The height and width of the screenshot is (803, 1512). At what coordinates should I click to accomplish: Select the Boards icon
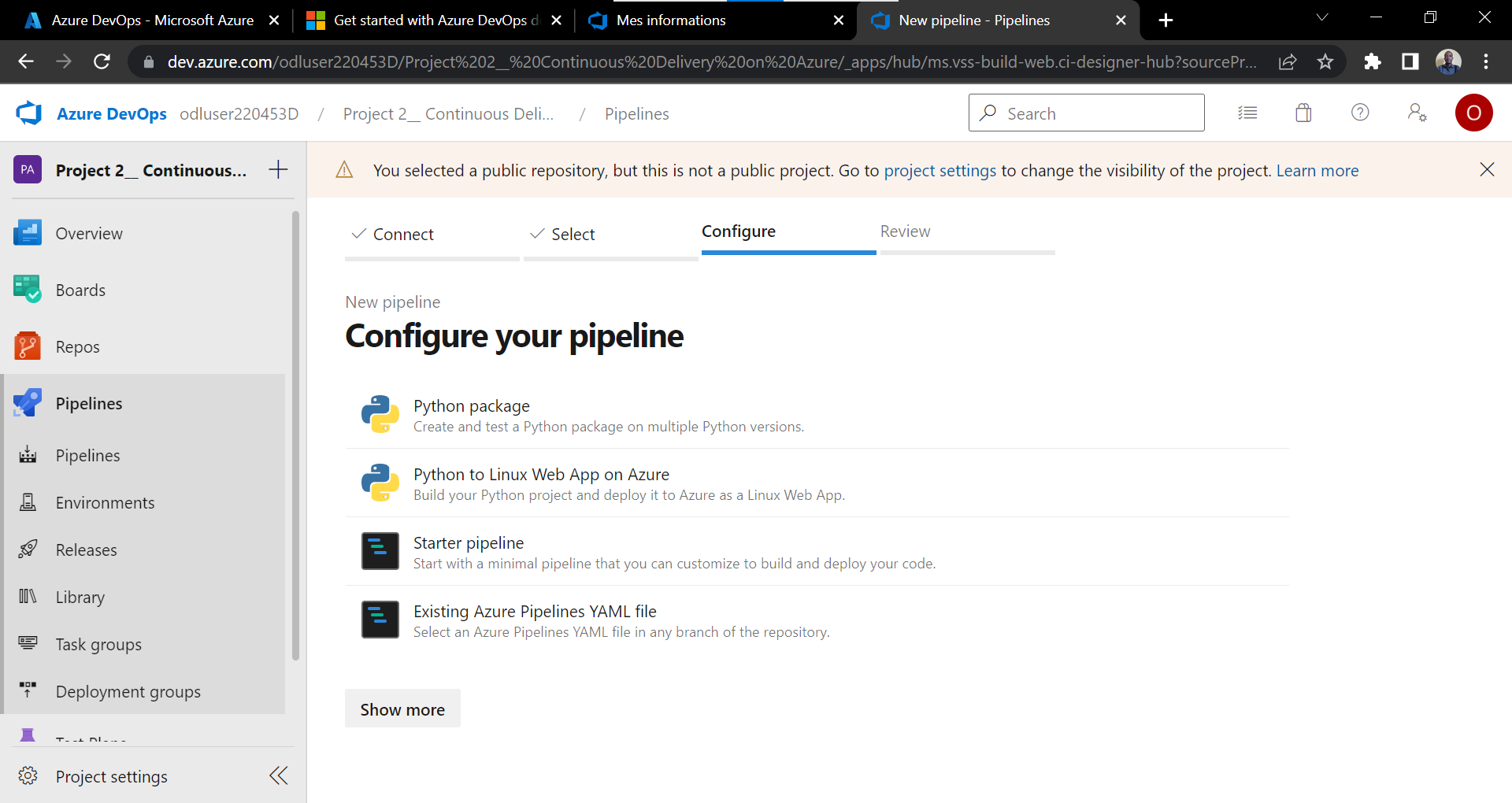pos(28,289)
